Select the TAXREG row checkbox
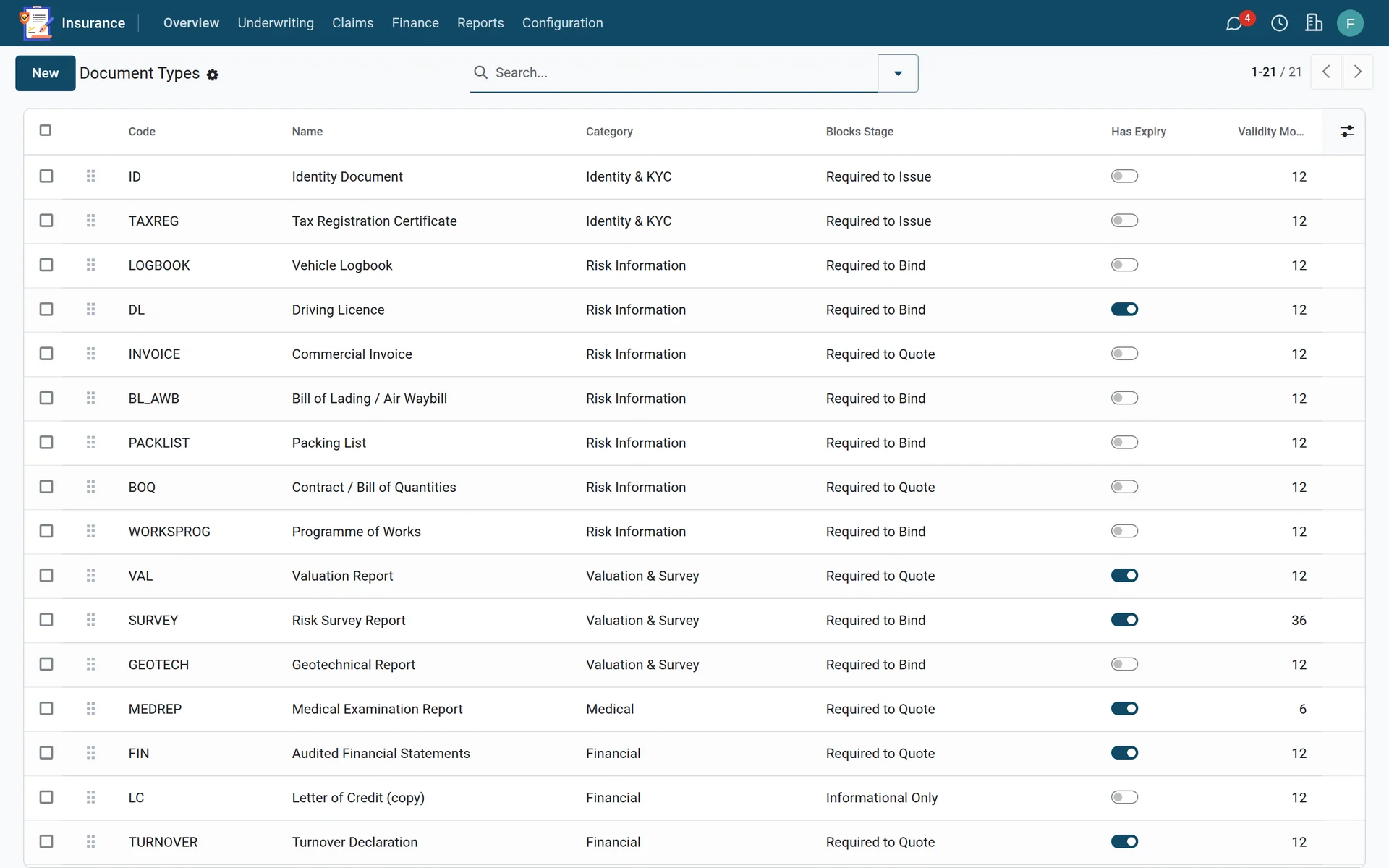 coord(46,221)
